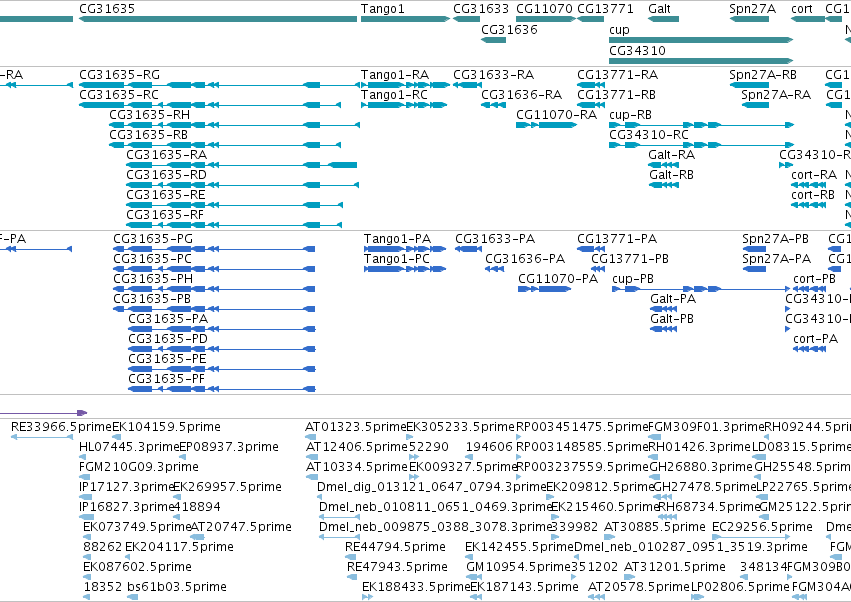Select transcript cort-RB

813,195
